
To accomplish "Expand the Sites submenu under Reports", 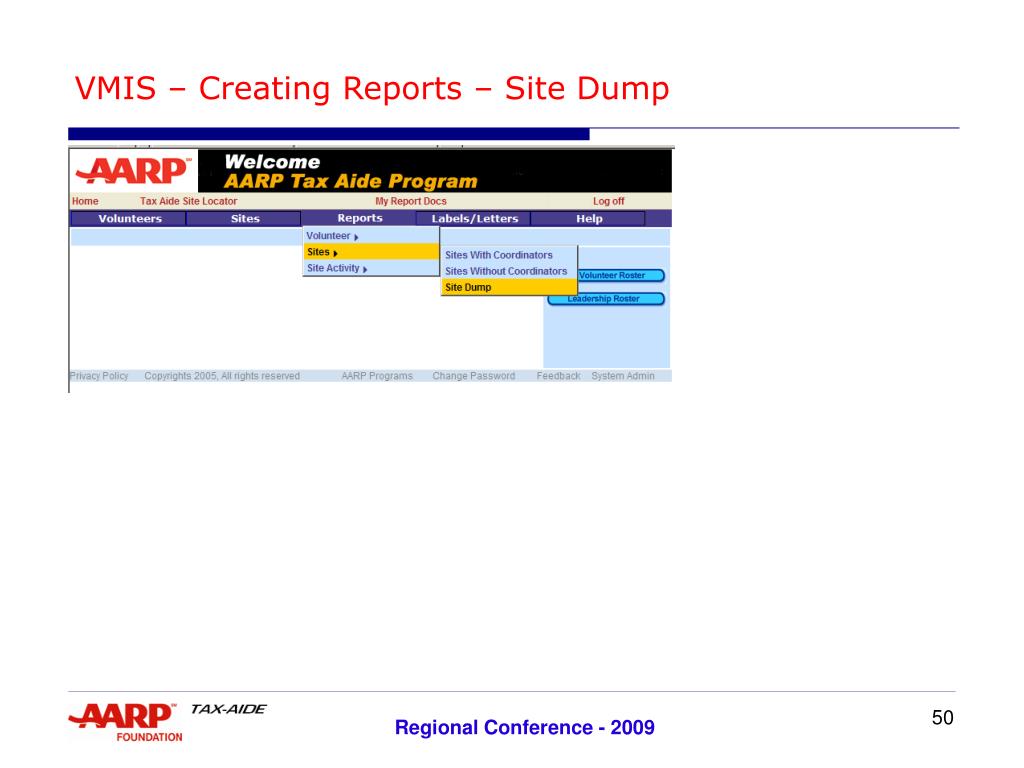I will click(371, 251).
